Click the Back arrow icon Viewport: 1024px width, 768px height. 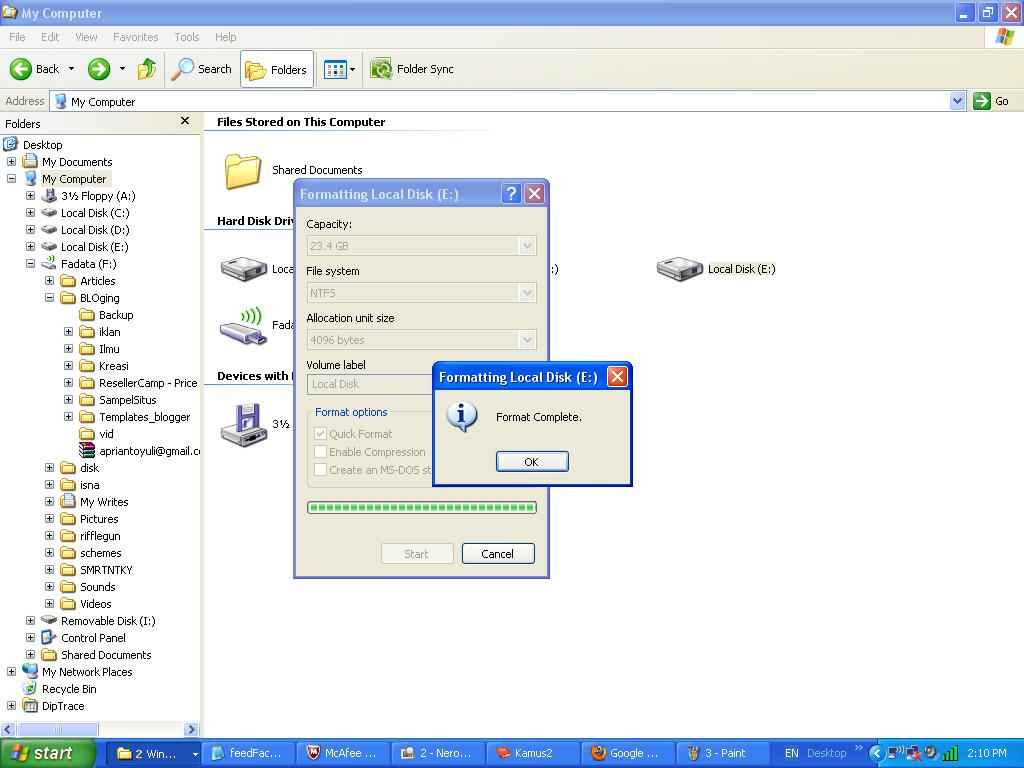pos(20,69)
